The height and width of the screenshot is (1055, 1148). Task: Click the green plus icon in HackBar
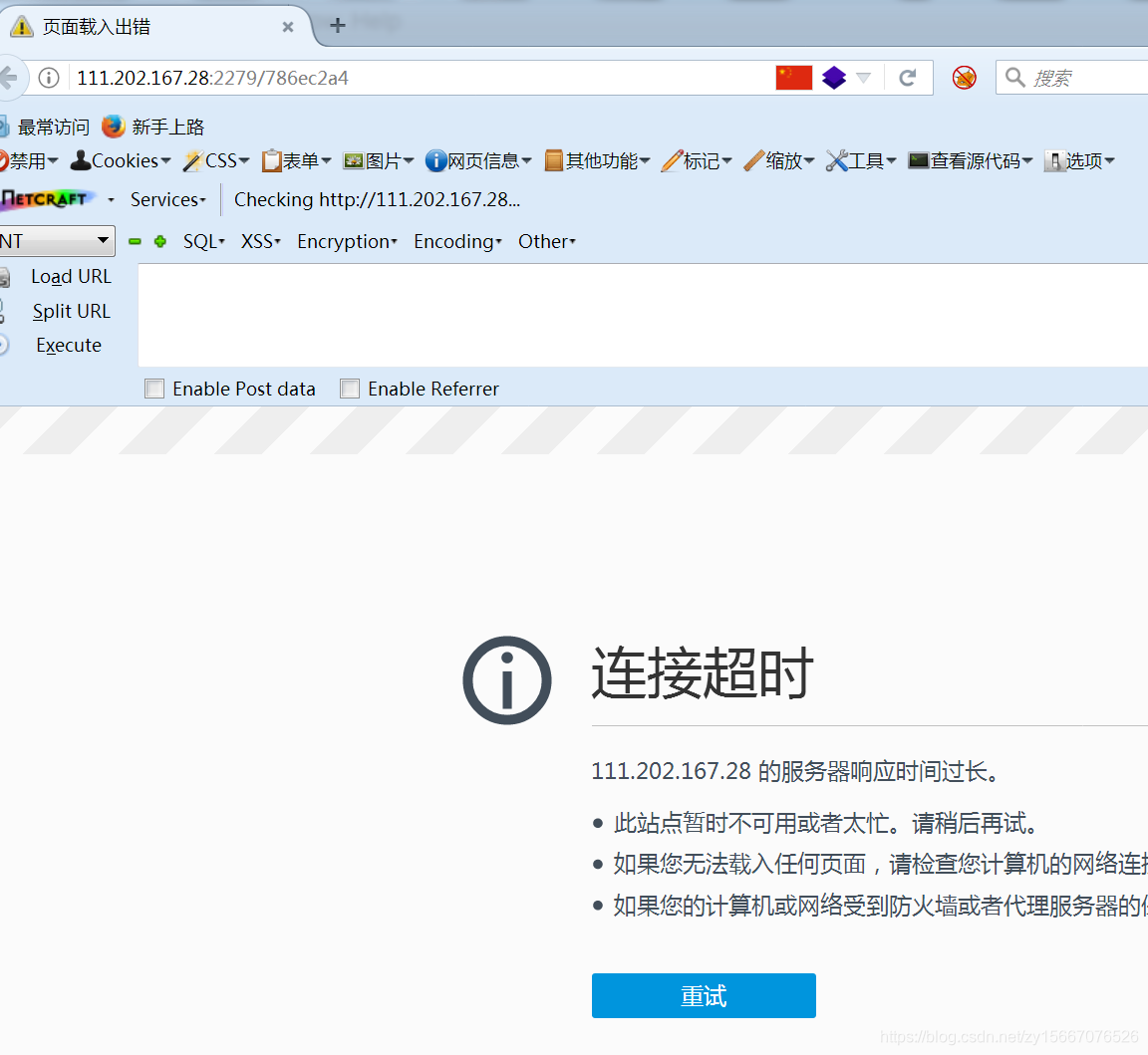[159, 241]
